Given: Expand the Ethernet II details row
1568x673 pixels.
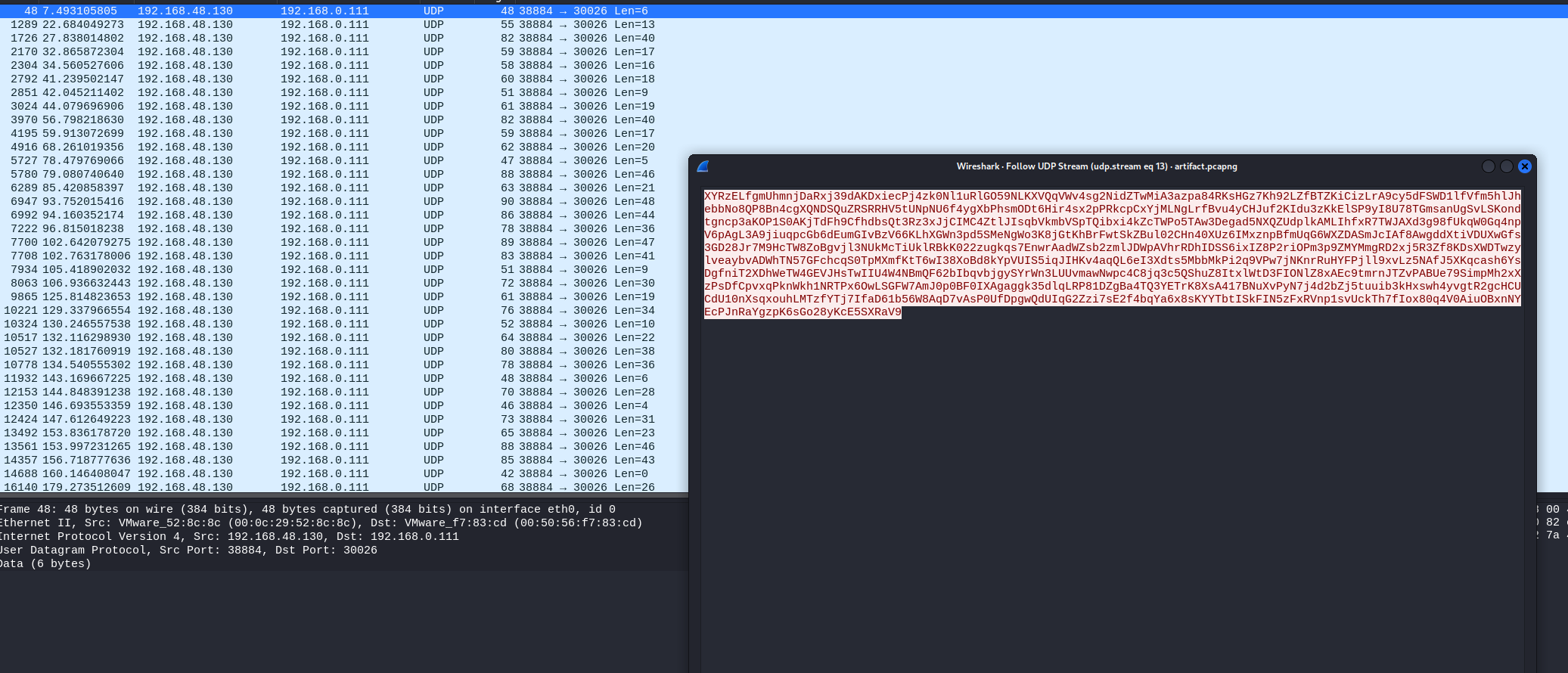Looking at the screenshot, I should (344, 523).
